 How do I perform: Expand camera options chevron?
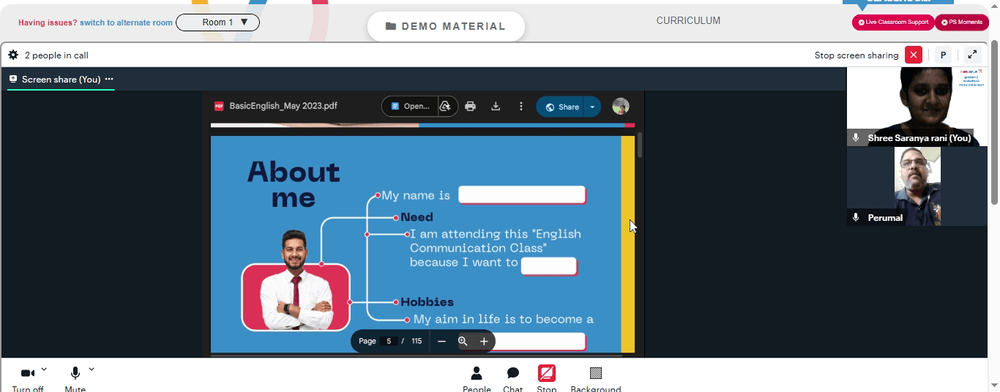tap(44, 369)
